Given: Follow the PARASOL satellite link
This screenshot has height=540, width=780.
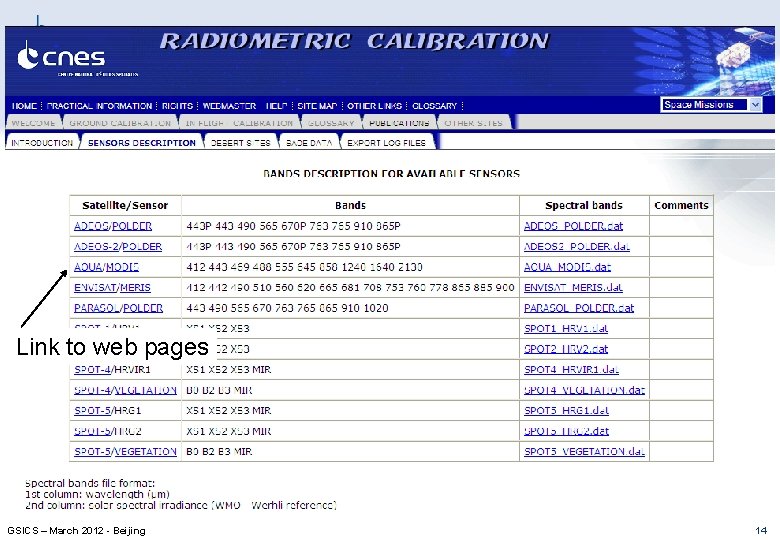Looking at the screenshot, I should coord(97,308).
